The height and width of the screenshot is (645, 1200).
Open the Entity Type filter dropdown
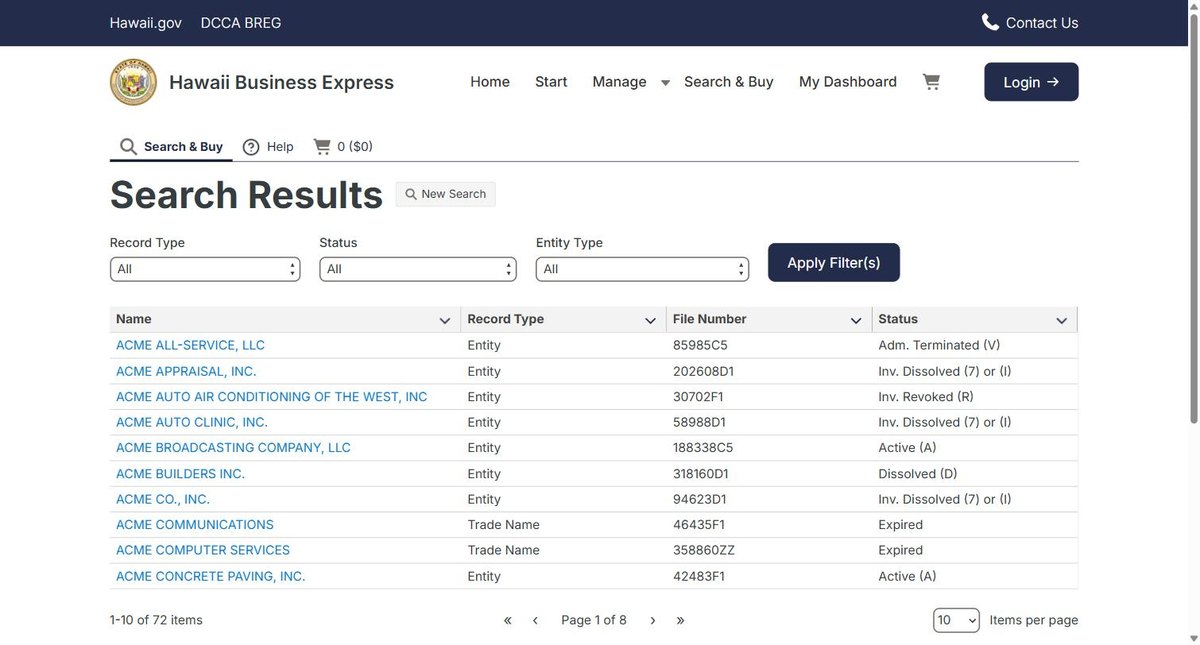[x=642, y=269]
